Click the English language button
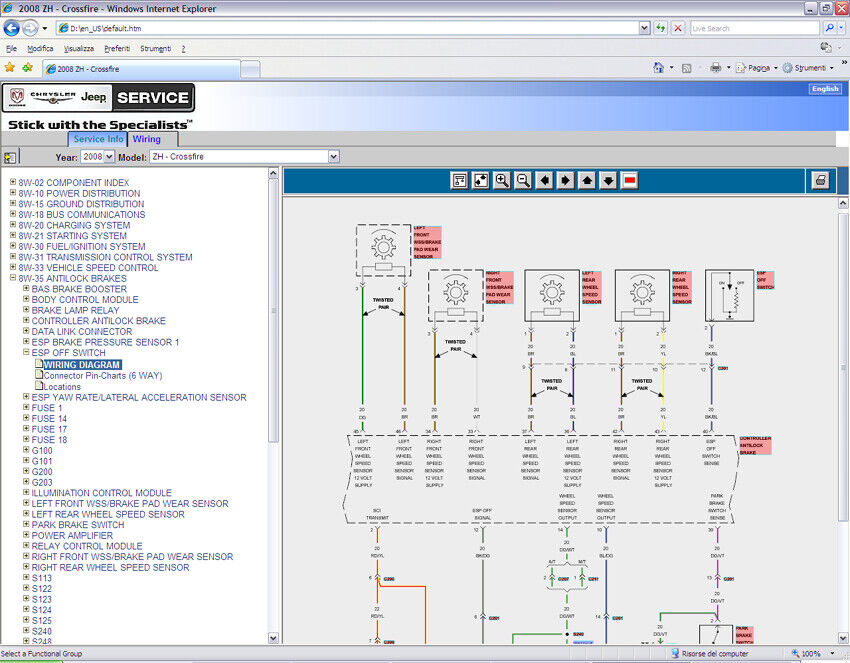This screenshot has height=663, width=850. [825, 89]
